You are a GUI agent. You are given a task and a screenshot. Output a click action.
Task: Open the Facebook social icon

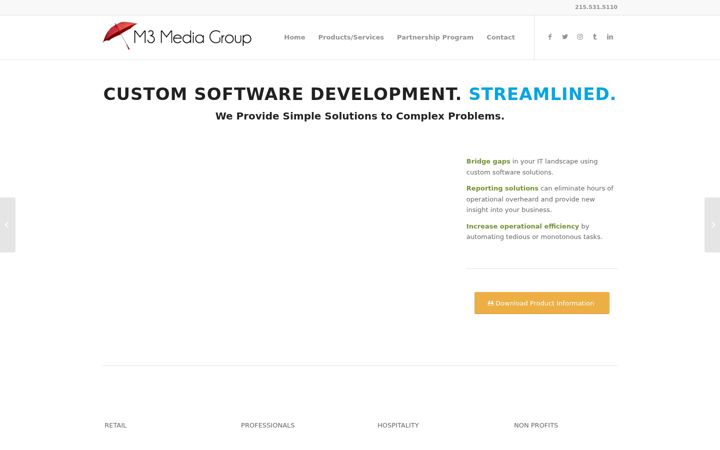(550, 37)
